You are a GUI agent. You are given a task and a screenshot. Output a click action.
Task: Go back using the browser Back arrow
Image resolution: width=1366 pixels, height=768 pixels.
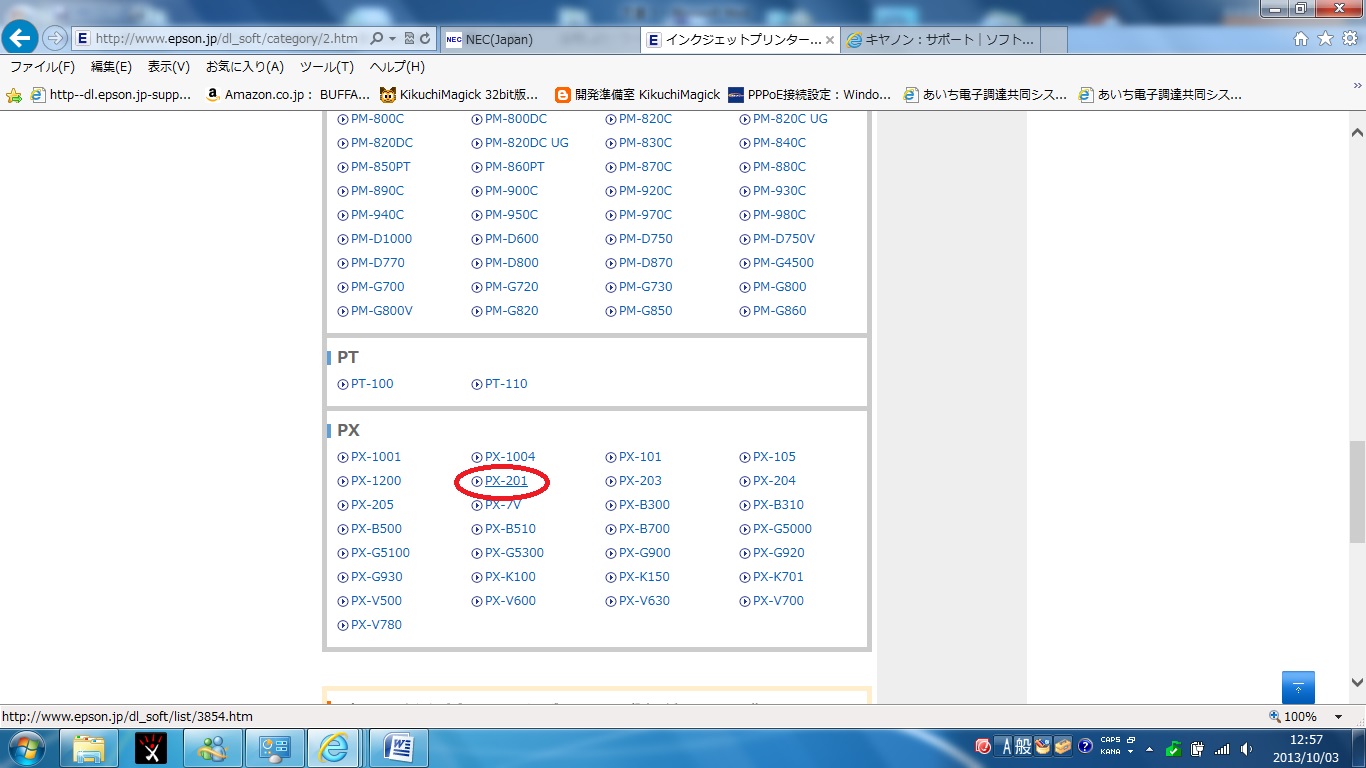click(x=21, y=38)
